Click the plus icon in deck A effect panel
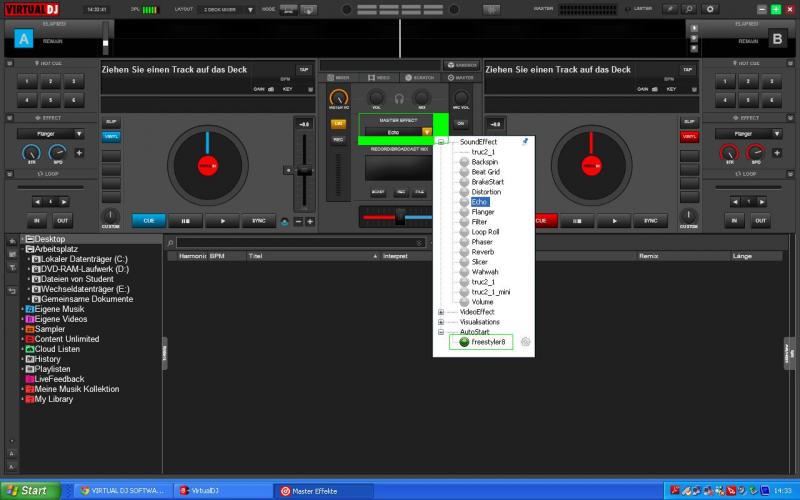 point(79,153)
